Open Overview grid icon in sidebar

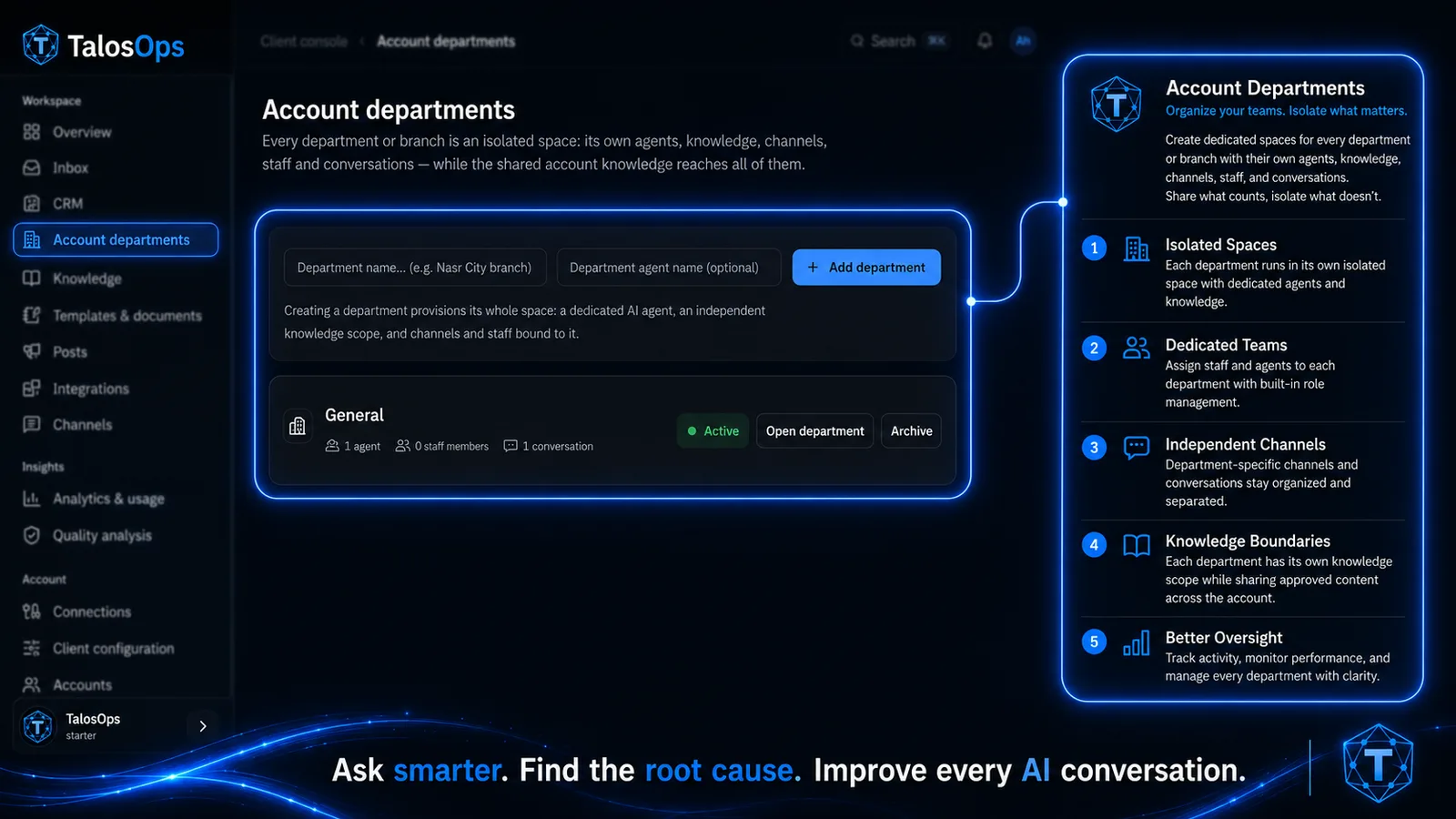click(x=32, y=132)
